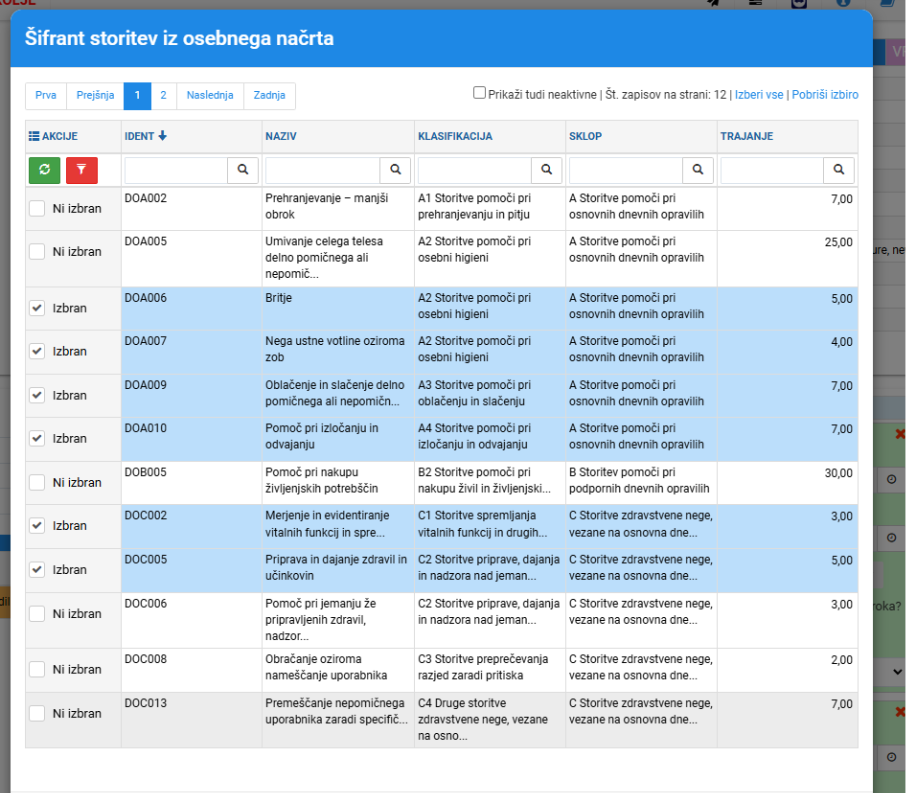Click 'Priprava in dajanje zdravil in učinkovin' cell

(336, 568)
